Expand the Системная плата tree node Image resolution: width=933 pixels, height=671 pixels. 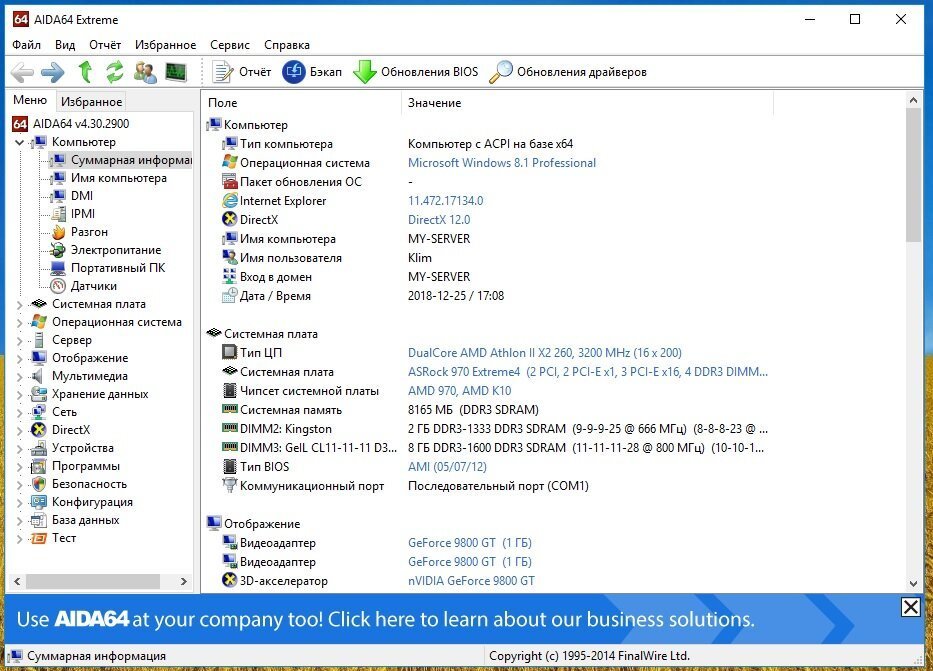[20, 305]
